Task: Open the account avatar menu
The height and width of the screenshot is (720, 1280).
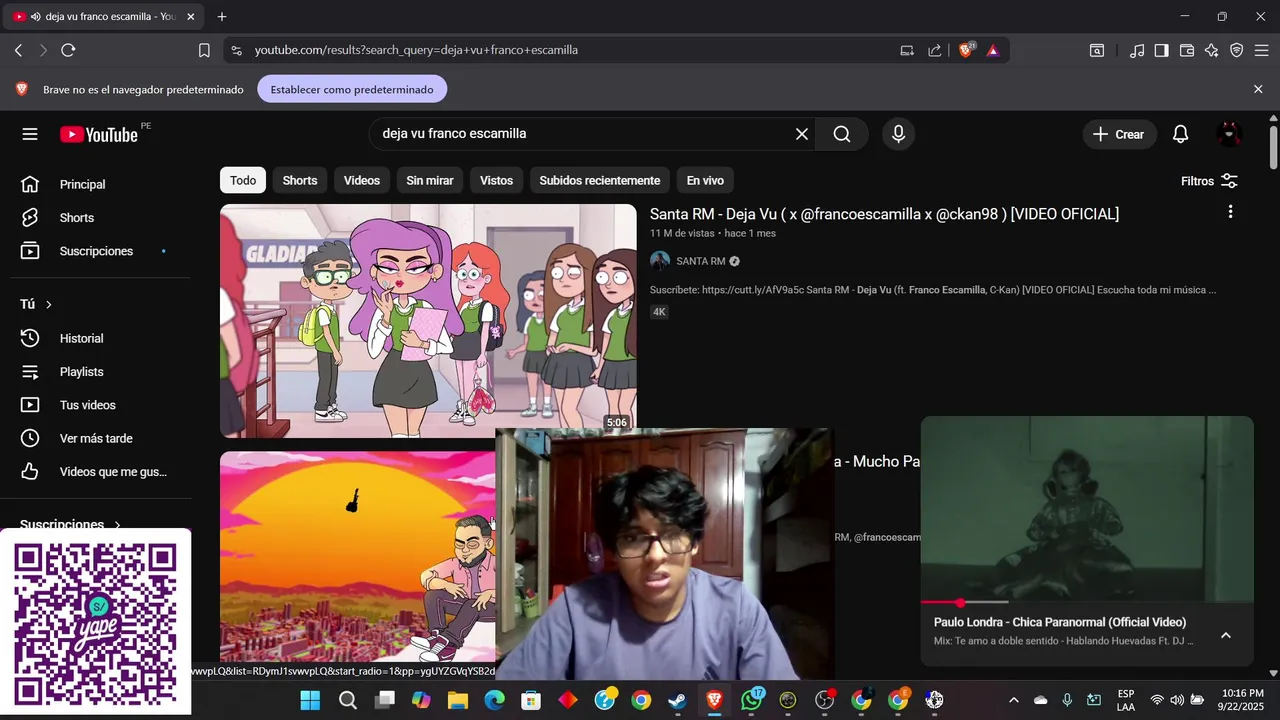Action: (1229, 134)
